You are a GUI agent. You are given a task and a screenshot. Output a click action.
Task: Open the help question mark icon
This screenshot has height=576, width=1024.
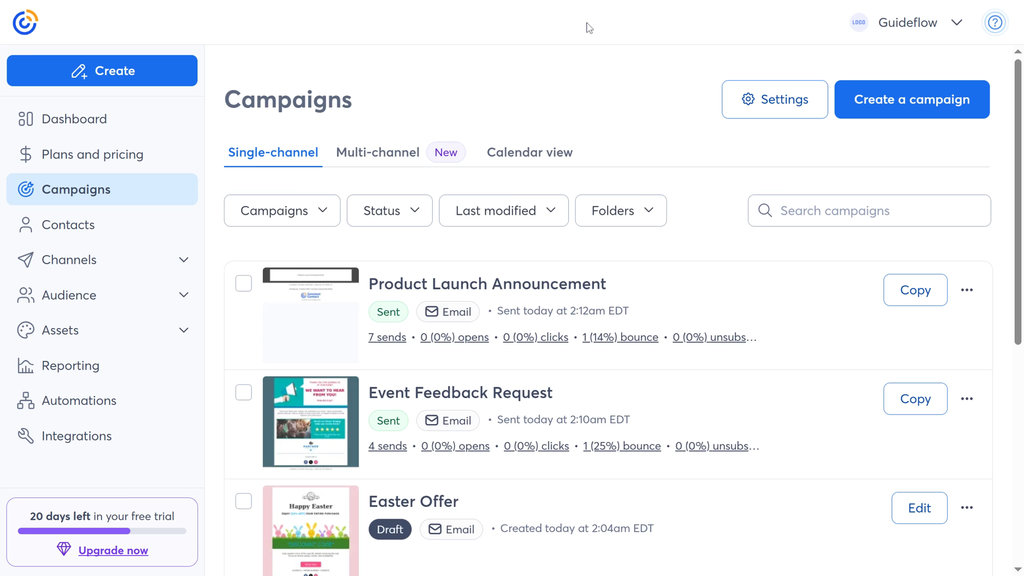(x=995, y=22)
